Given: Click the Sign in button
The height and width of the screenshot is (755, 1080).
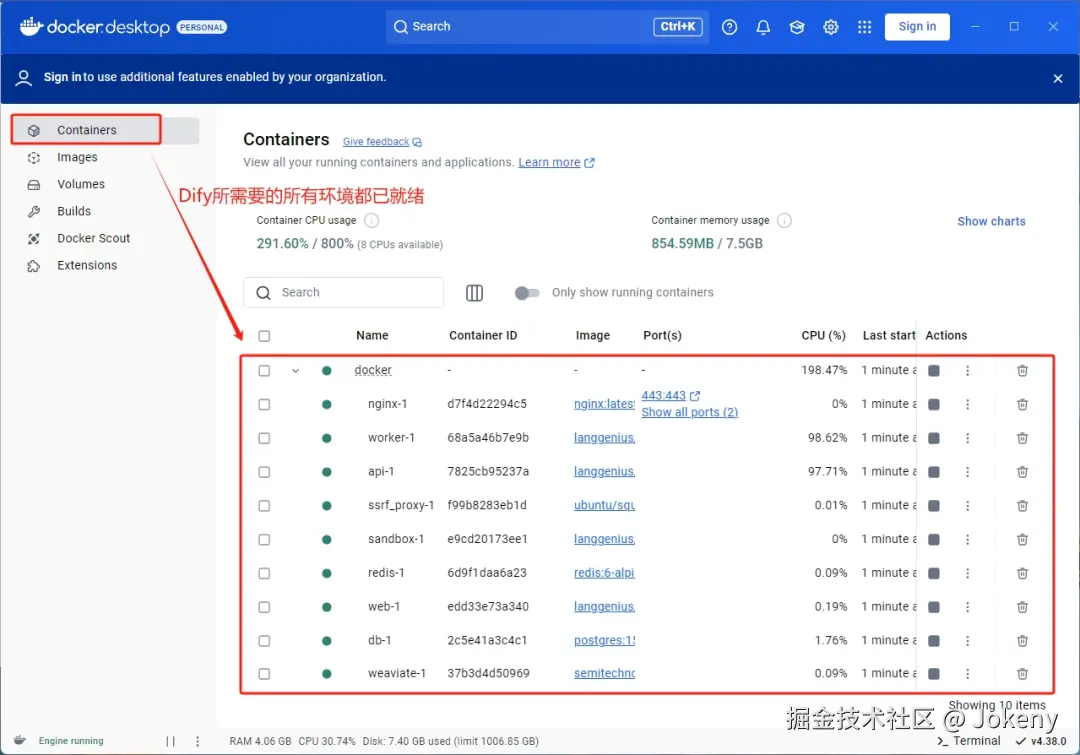Looking at the screenshot, I should pyautogui.click(x=917, y=27).
